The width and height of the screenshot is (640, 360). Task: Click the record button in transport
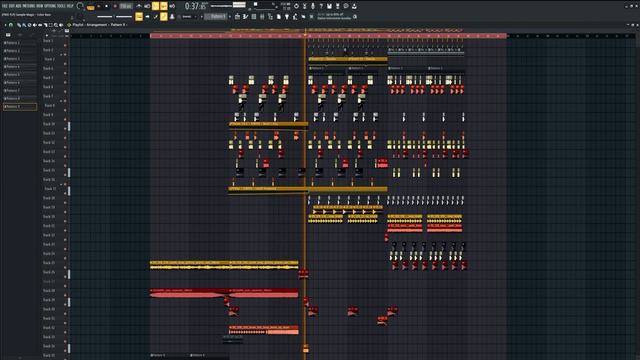tap(115, 6)
